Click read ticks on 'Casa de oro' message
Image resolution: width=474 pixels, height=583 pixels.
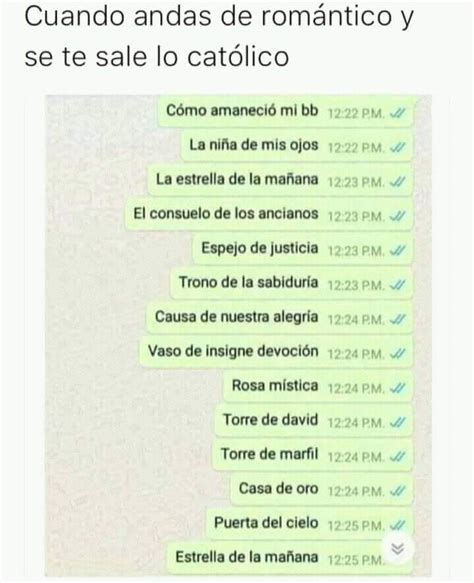397,491
